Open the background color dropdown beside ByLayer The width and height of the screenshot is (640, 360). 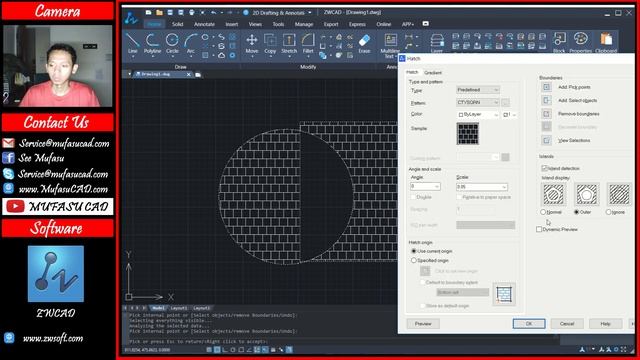click(x=510, y=115)
